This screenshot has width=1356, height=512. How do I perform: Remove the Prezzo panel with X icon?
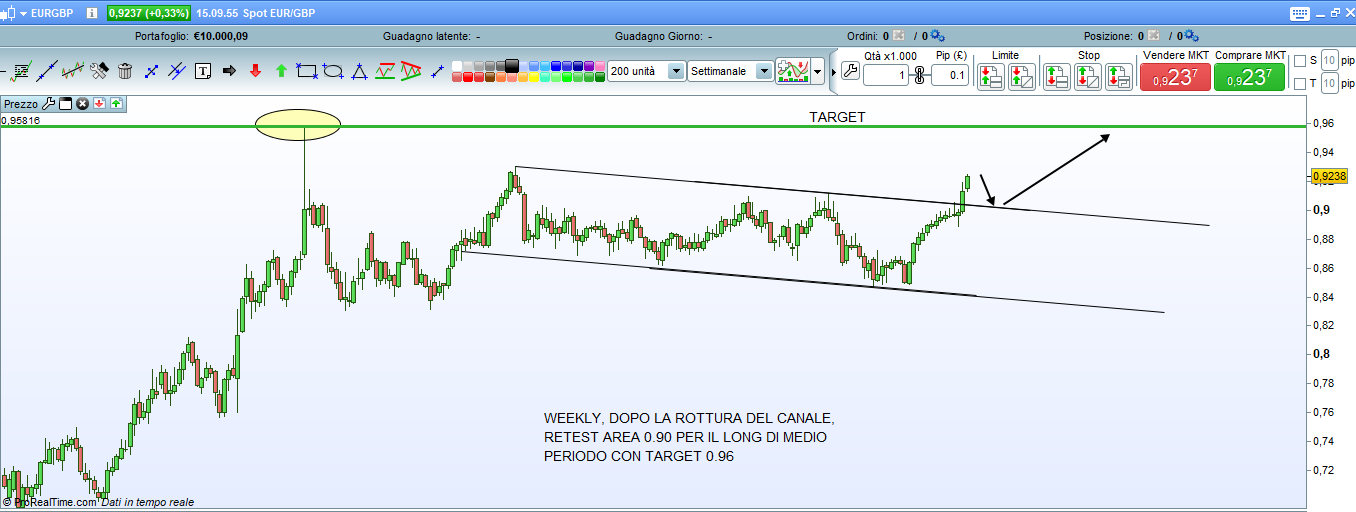click(x=82, y=103)
